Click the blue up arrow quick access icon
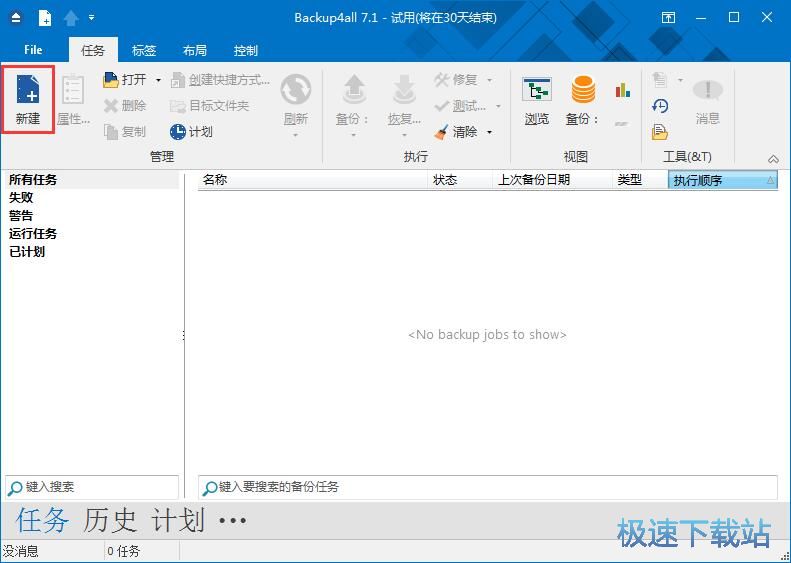791x563 pixels. coord(71,18)
